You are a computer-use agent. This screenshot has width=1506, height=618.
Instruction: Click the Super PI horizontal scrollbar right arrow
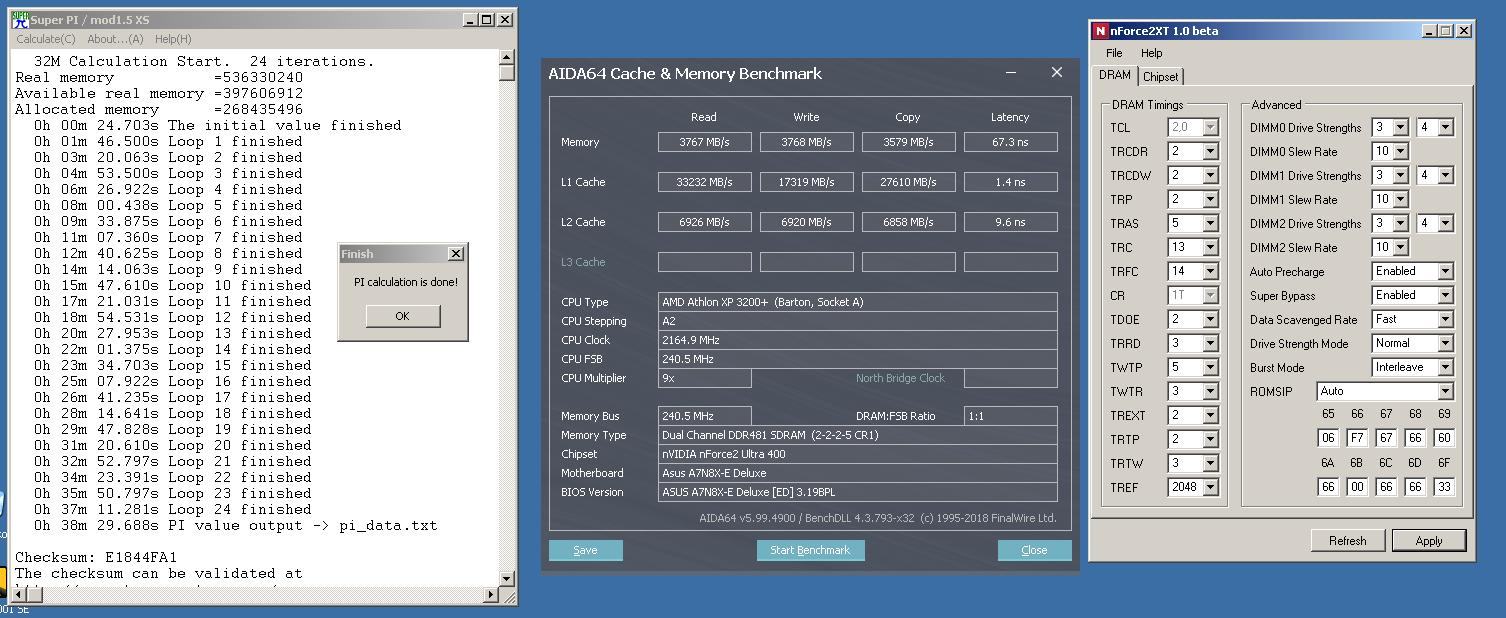(491, 595)
